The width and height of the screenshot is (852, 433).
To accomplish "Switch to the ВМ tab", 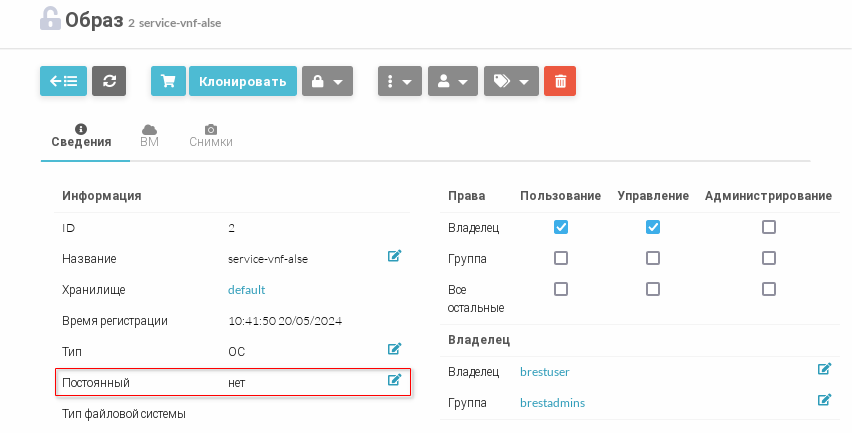I will [149, 136].
